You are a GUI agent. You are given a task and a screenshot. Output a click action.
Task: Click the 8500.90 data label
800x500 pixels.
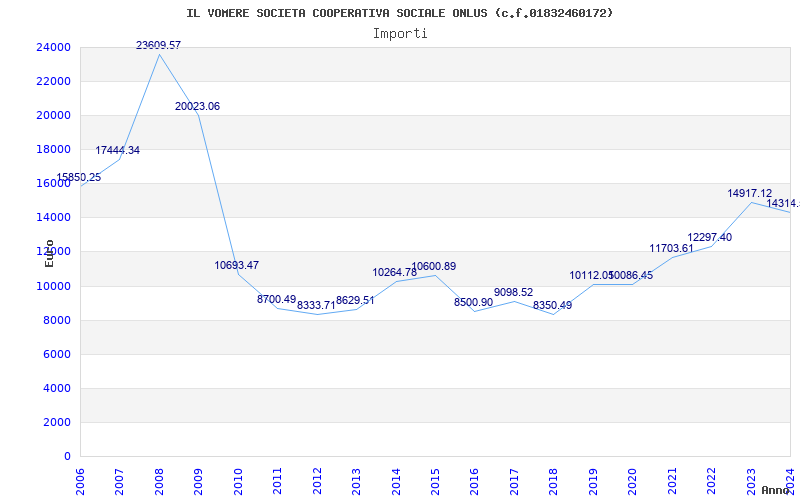point(473,302)
